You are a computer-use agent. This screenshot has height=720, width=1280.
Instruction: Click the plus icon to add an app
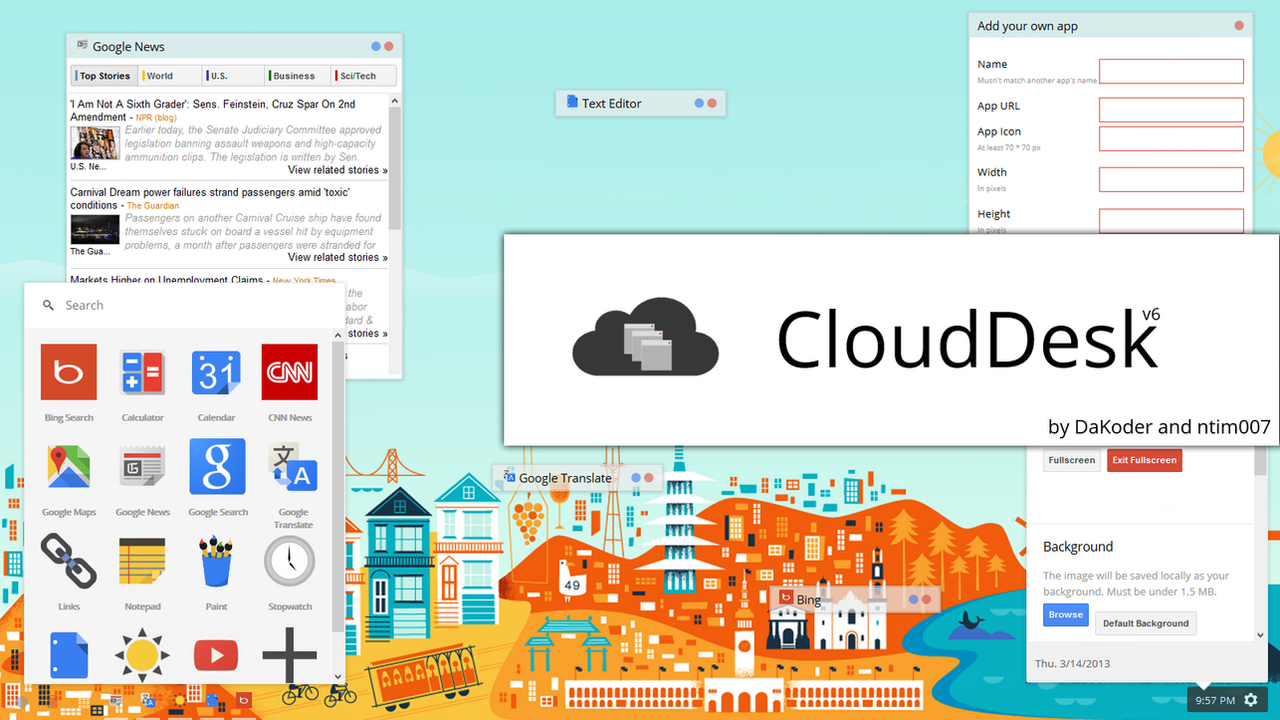[x=290, y=655]
